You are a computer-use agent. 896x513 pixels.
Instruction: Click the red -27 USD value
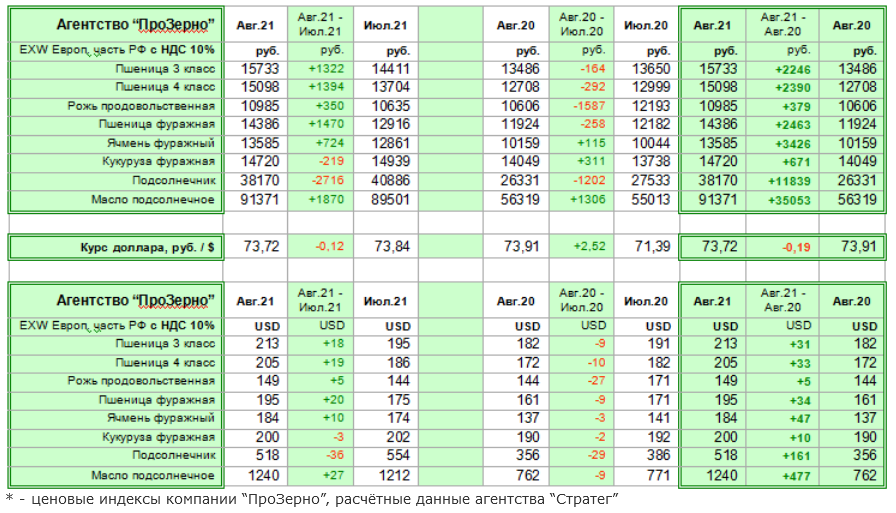[597, 381]
